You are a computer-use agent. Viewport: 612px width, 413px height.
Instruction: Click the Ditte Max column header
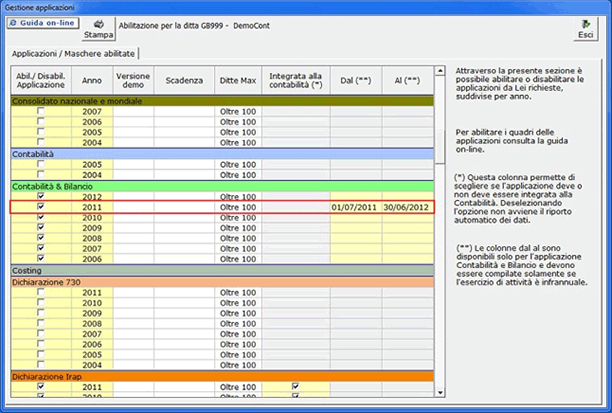tap(238, 80)
